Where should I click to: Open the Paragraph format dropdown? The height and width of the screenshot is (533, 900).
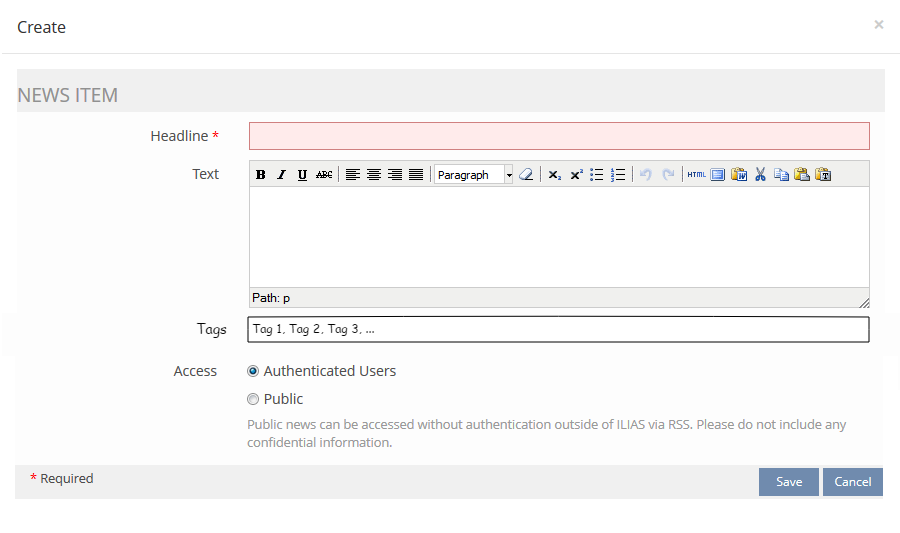click(474, 175)
